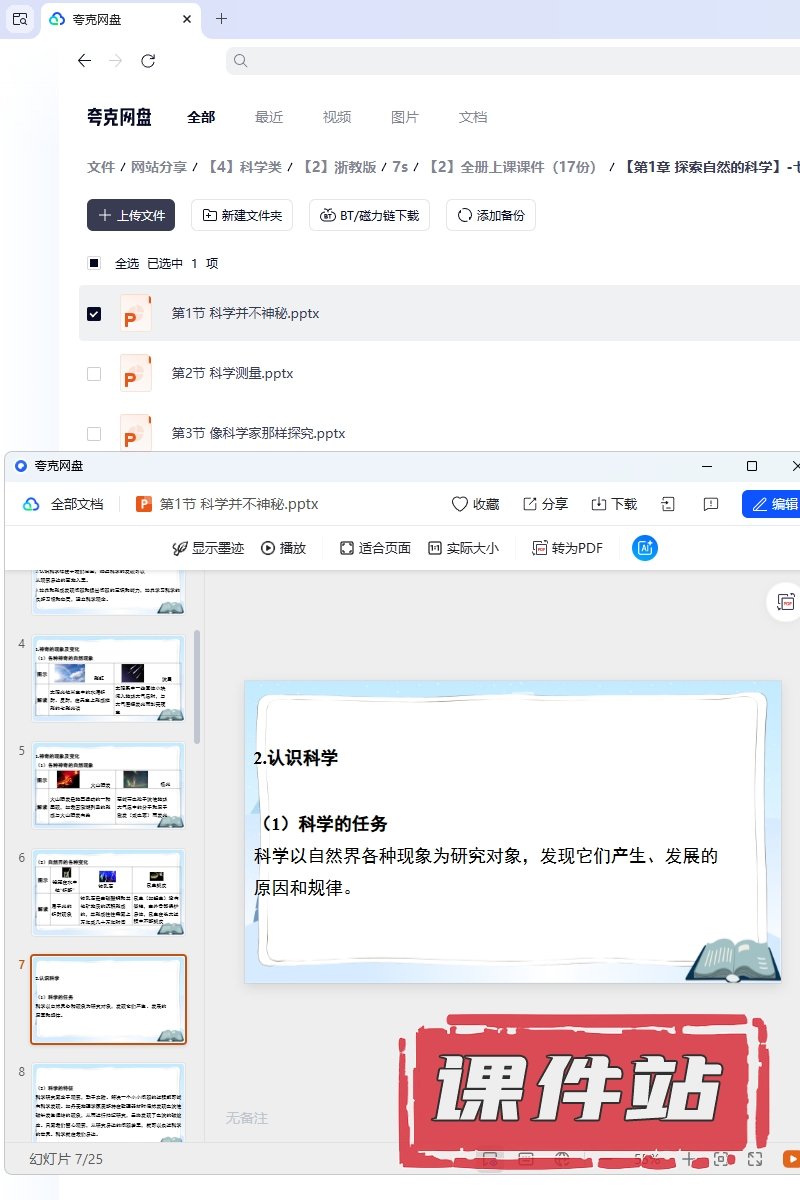Toggle 显示墨迹 ink display

pos(181,548)
